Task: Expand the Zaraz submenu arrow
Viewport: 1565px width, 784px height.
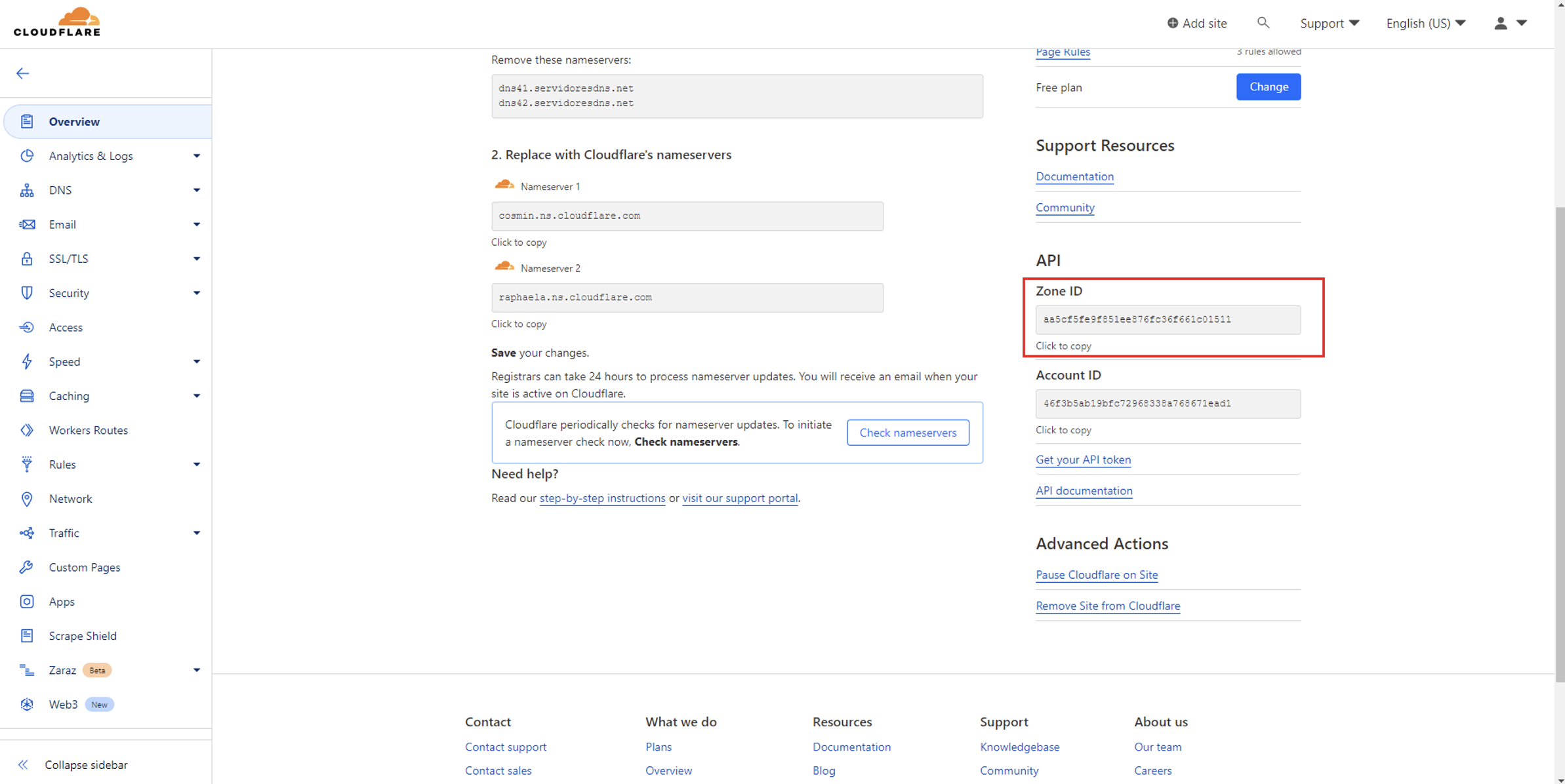Action: tap(197, 670)
